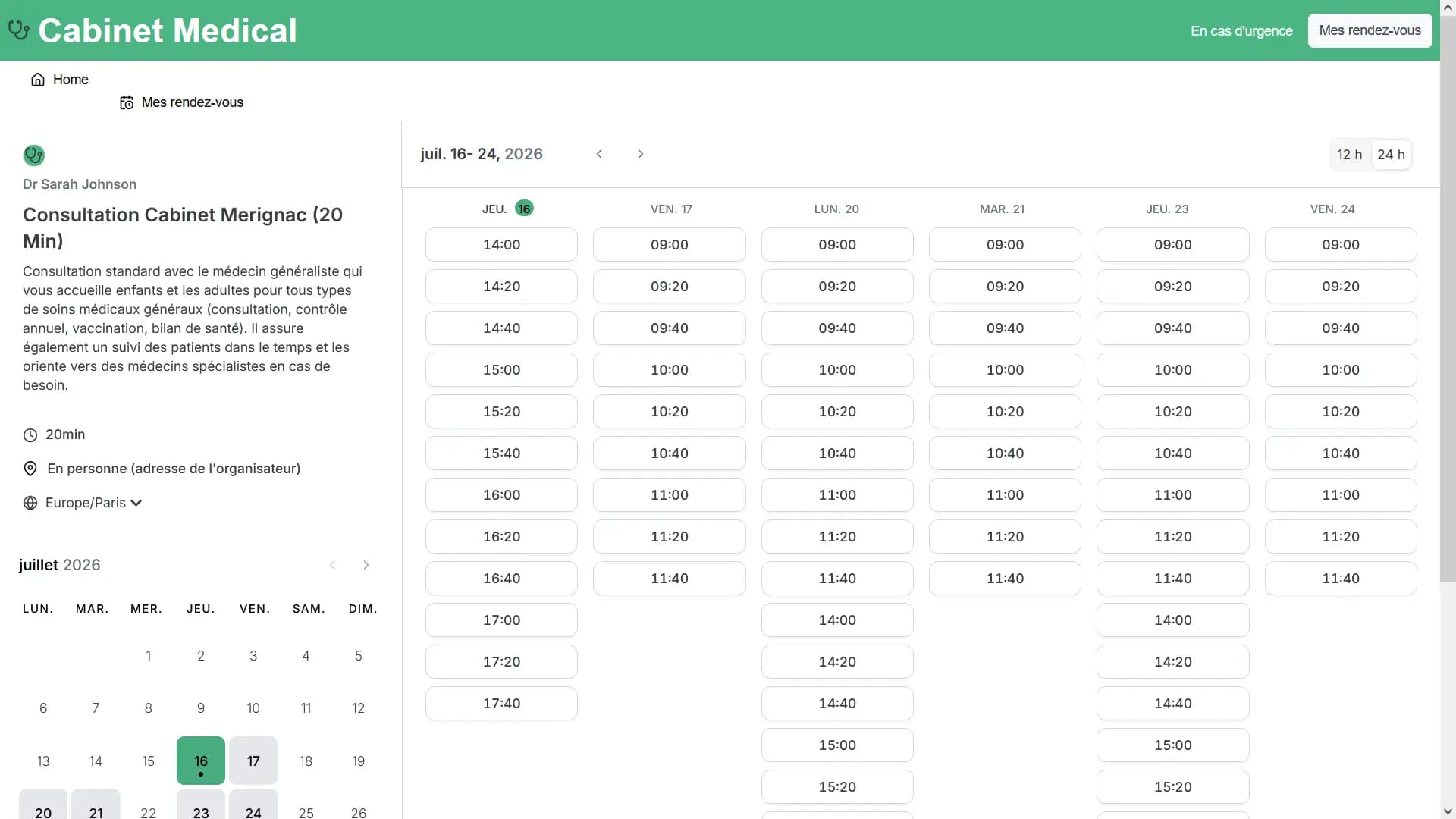Select July 23 in mini calendar
This screenshot has height=819, width=1456.
pos(201,805)
